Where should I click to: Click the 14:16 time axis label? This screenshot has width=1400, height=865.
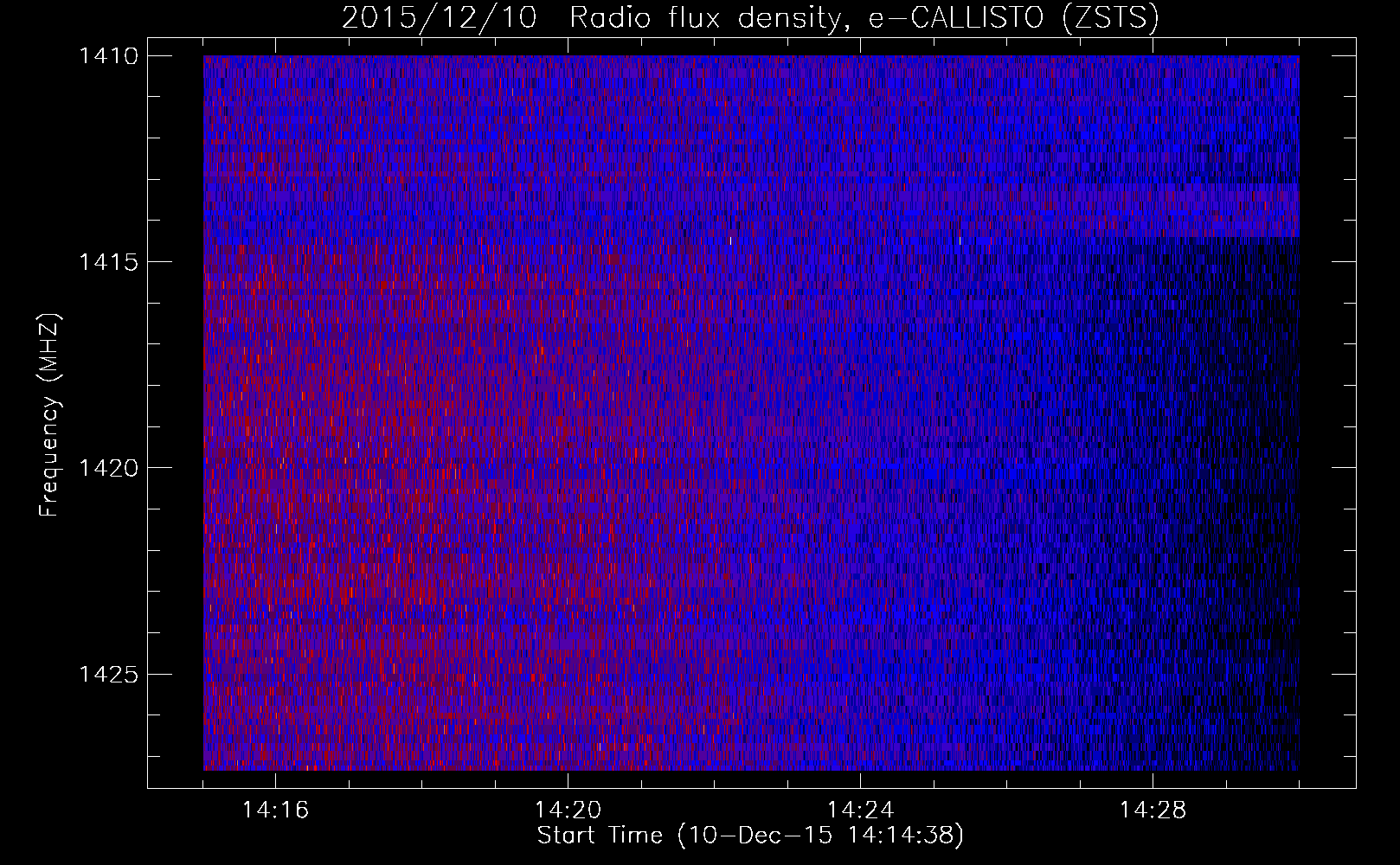click(x=275, y=811)
